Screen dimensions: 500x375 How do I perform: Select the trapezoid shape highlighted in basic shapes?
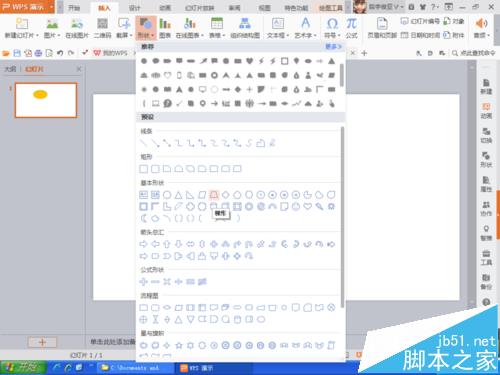214,194
